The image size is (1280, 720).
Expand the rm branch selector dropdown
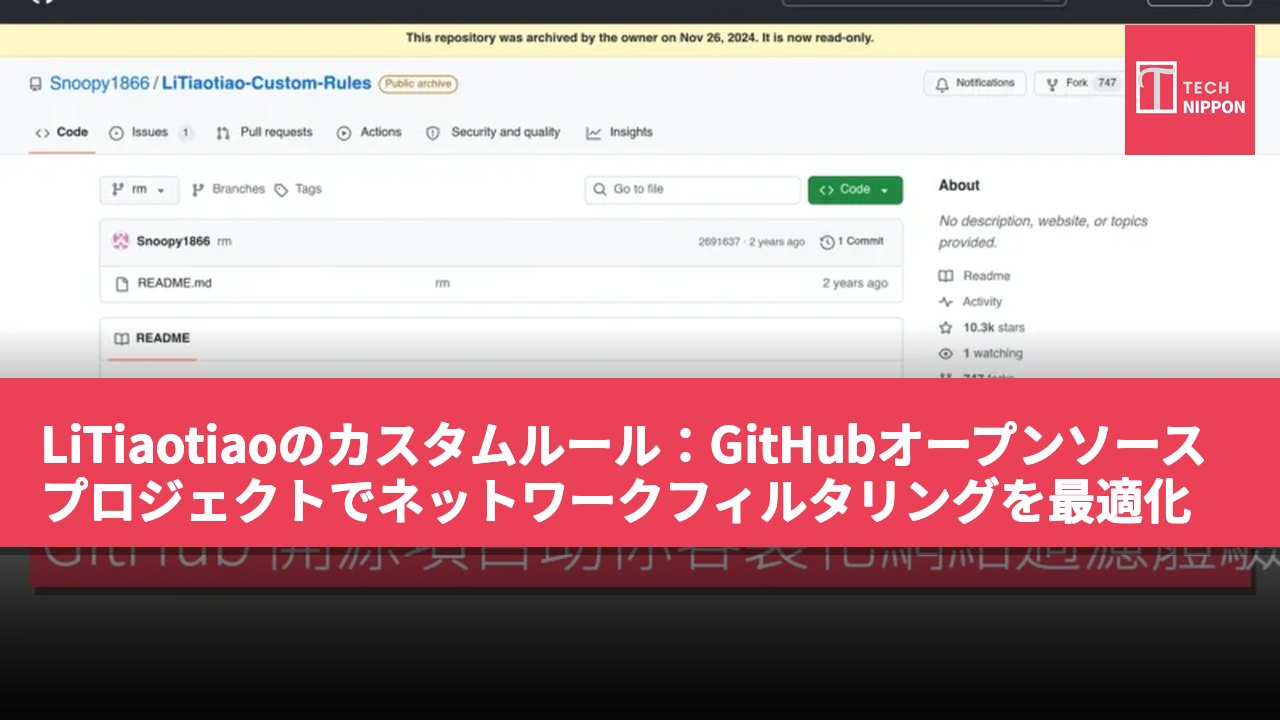[139, 189]
